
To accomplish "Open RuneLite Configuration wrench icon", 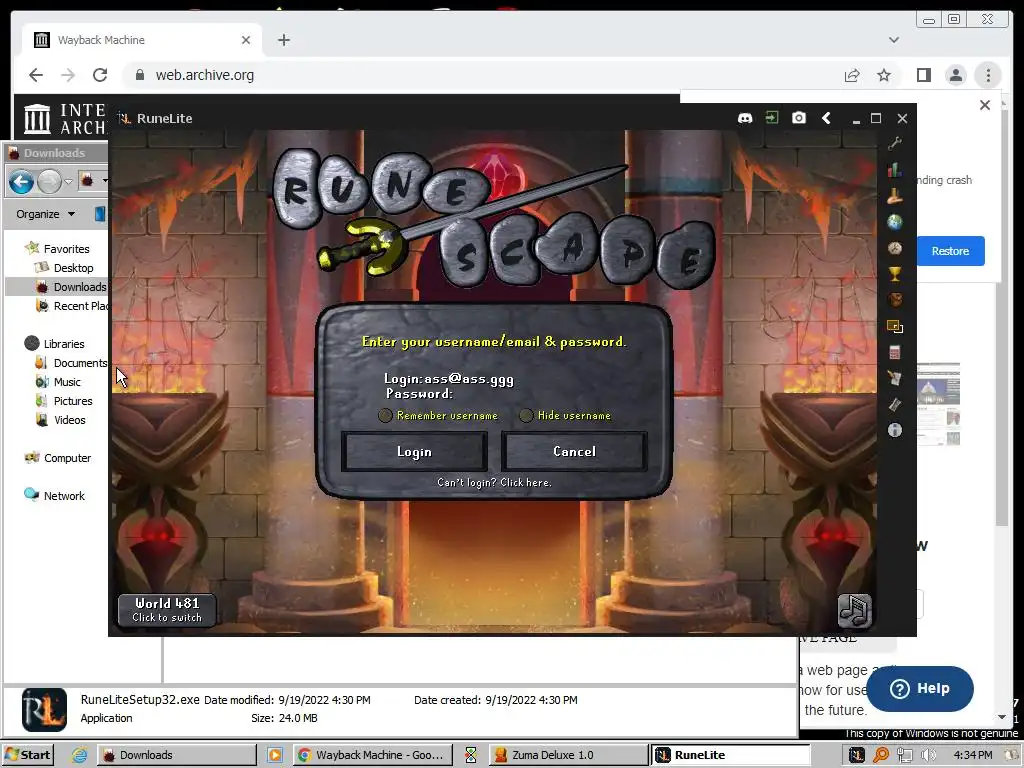I will tap(895, 144).
